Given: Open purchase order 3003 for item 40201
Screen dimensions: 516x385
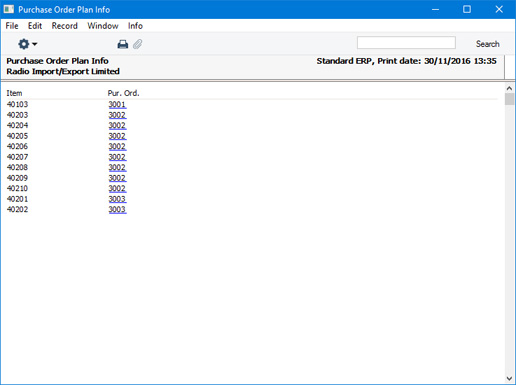Looking at the screenshot, I should (117, 199).
